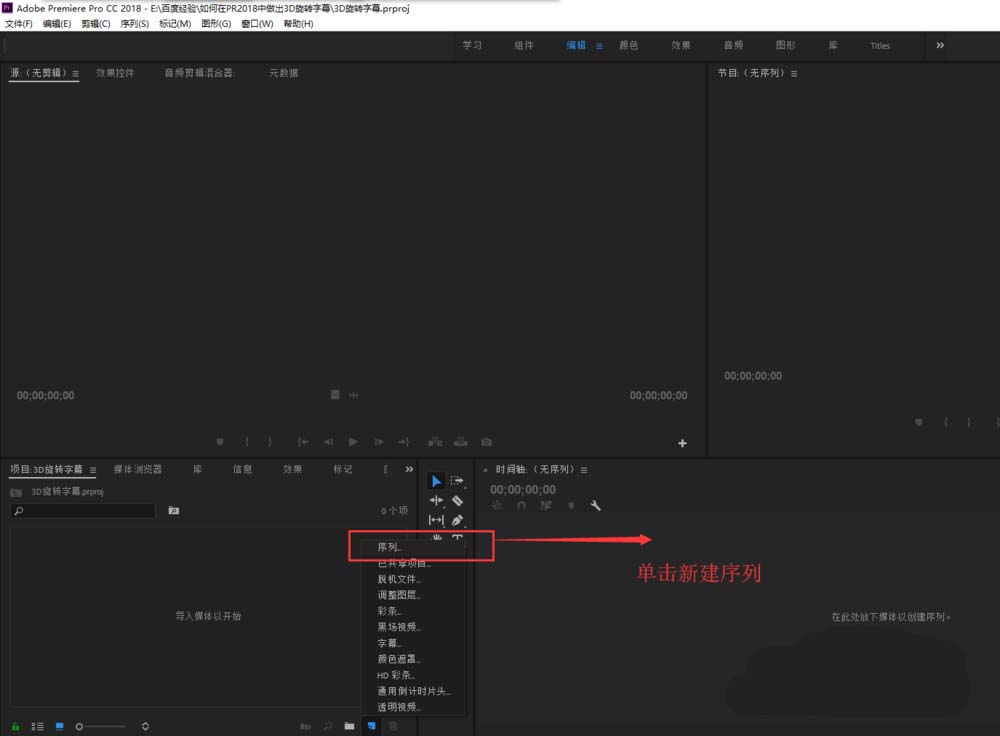Viewport: 1000px width, 736px height.
Task: Open the Project panel hamburger menu
Action: 92,469
